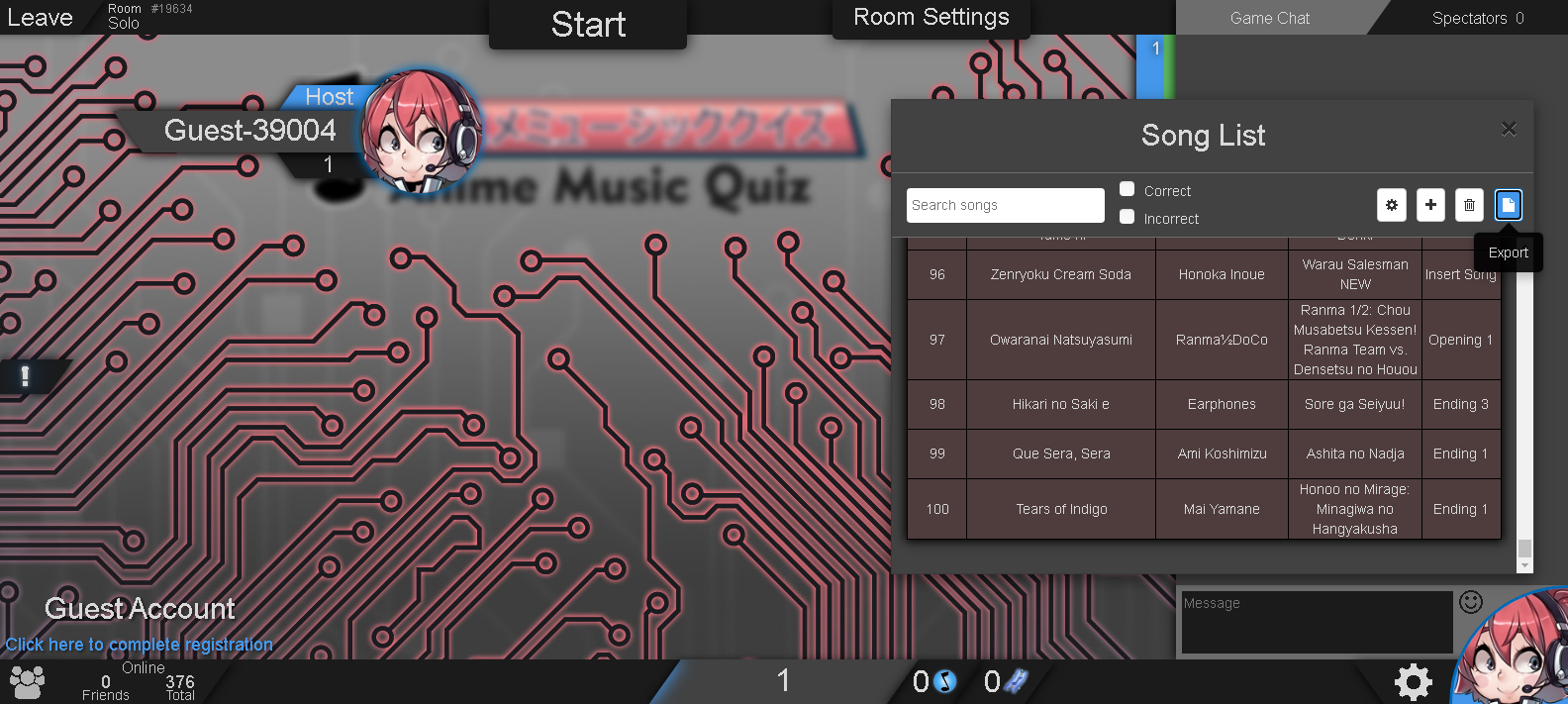Image resolution: width=1568 pixels, height=704 pixels.
Task: Enable the Correct filter checkbox
Action: (1127, 189)
